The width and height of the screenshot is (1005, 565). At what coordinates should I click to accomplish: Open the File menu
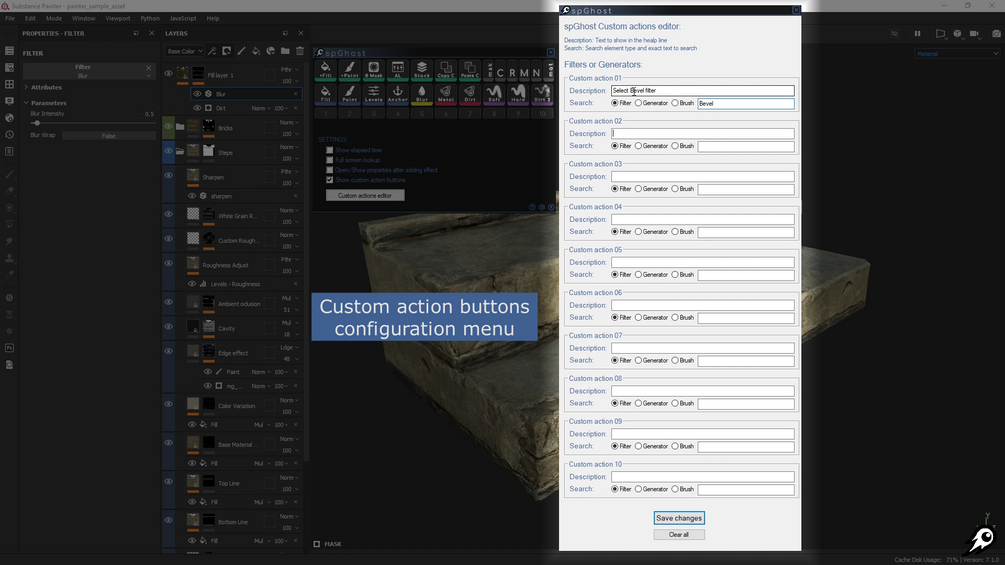(x=10, y=19)
